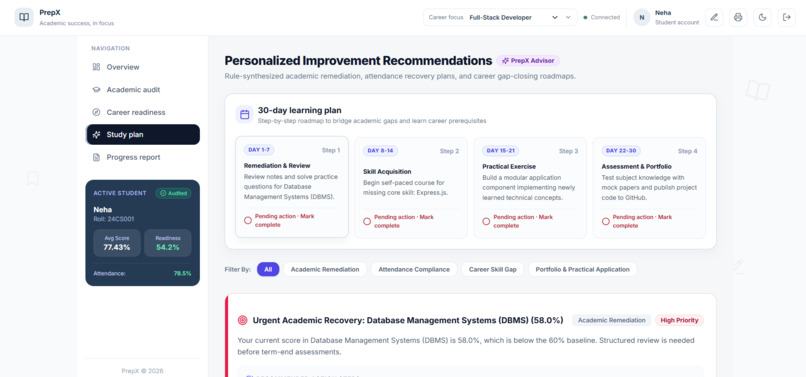Filter by Career Skill Gap

(x=492, y=269)
